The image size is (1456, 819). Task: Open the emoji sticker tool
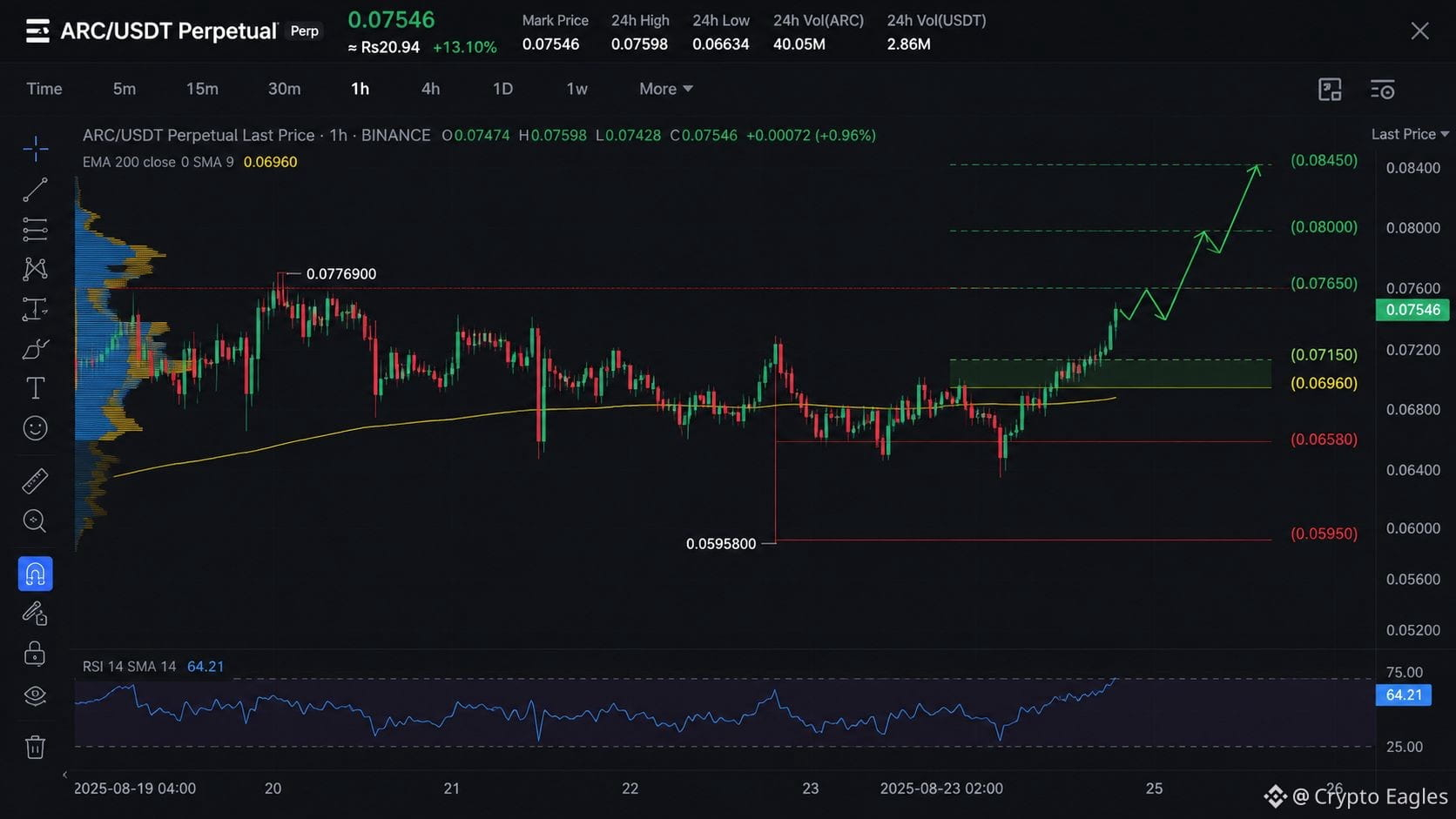[35, 428]
